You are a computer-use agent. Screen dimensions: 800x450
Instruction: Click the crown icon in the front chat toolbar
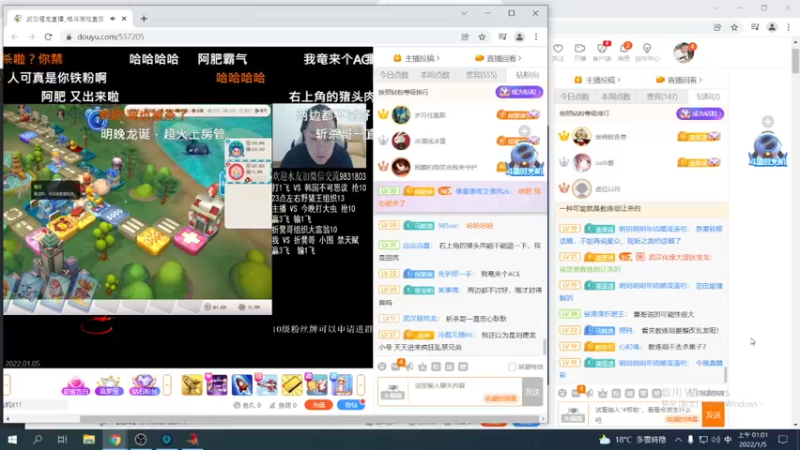click(x=422, y=366)
